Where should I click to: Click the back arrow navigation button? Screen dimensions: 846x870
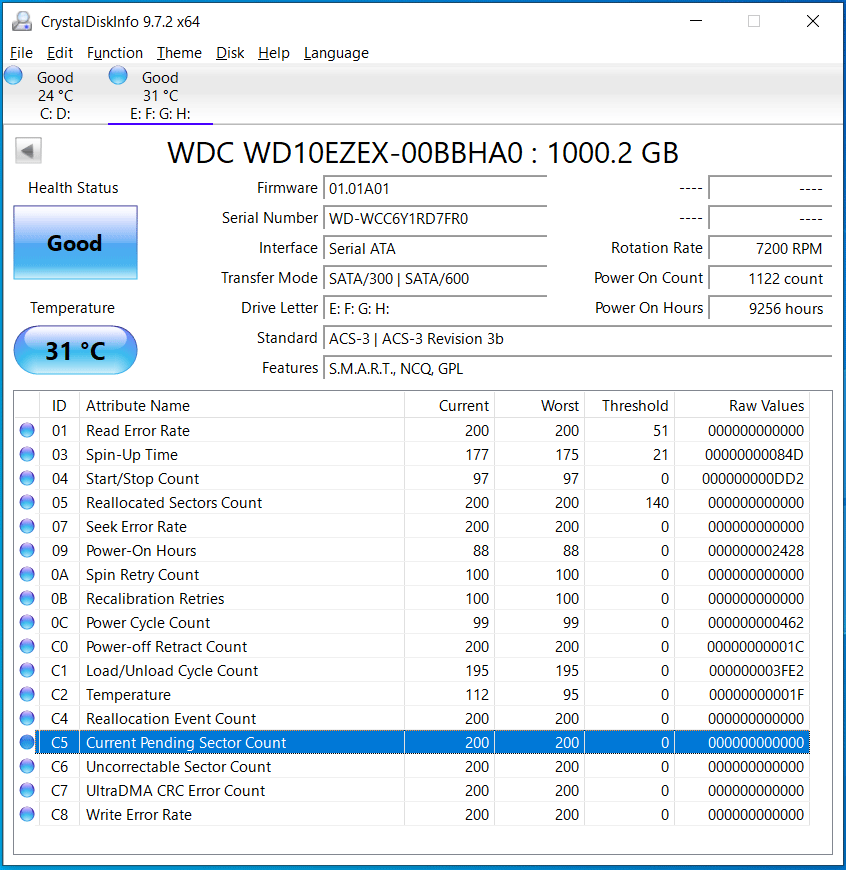coord(27,149)
